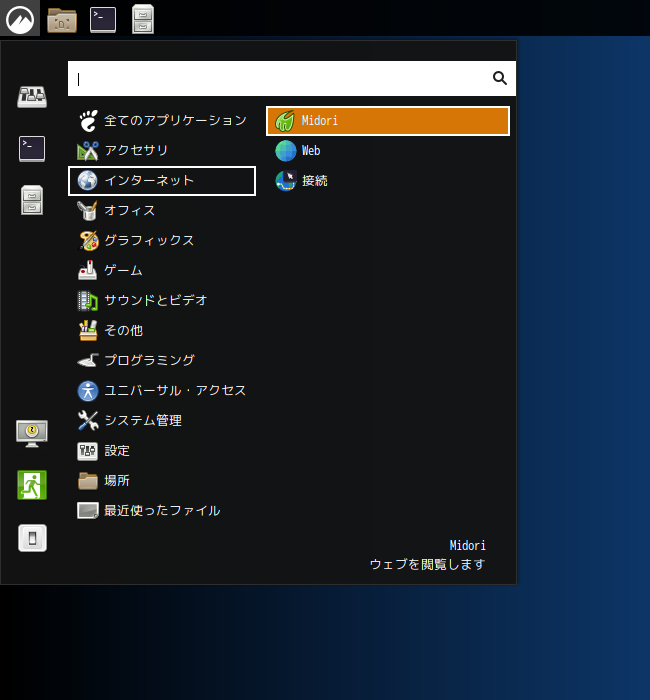The height and width of the screenshot is (700, 650).
Task: Select the インターネット category
Action: click(x=162, y=181)
